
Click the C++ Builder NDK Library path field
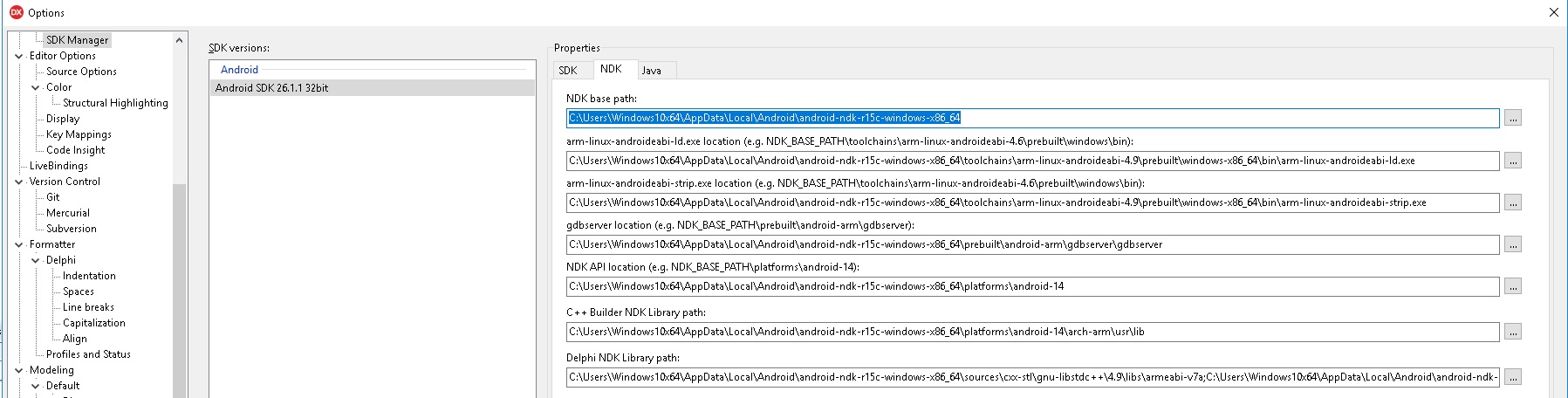click(x=1032, y=332)
